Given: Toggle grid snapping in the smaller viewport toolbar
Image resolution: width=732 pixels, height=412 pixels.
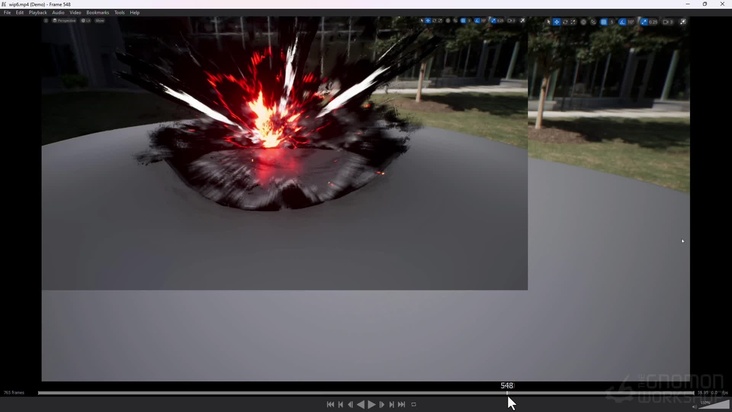Looking at the screenshot, I should (463, 21).
